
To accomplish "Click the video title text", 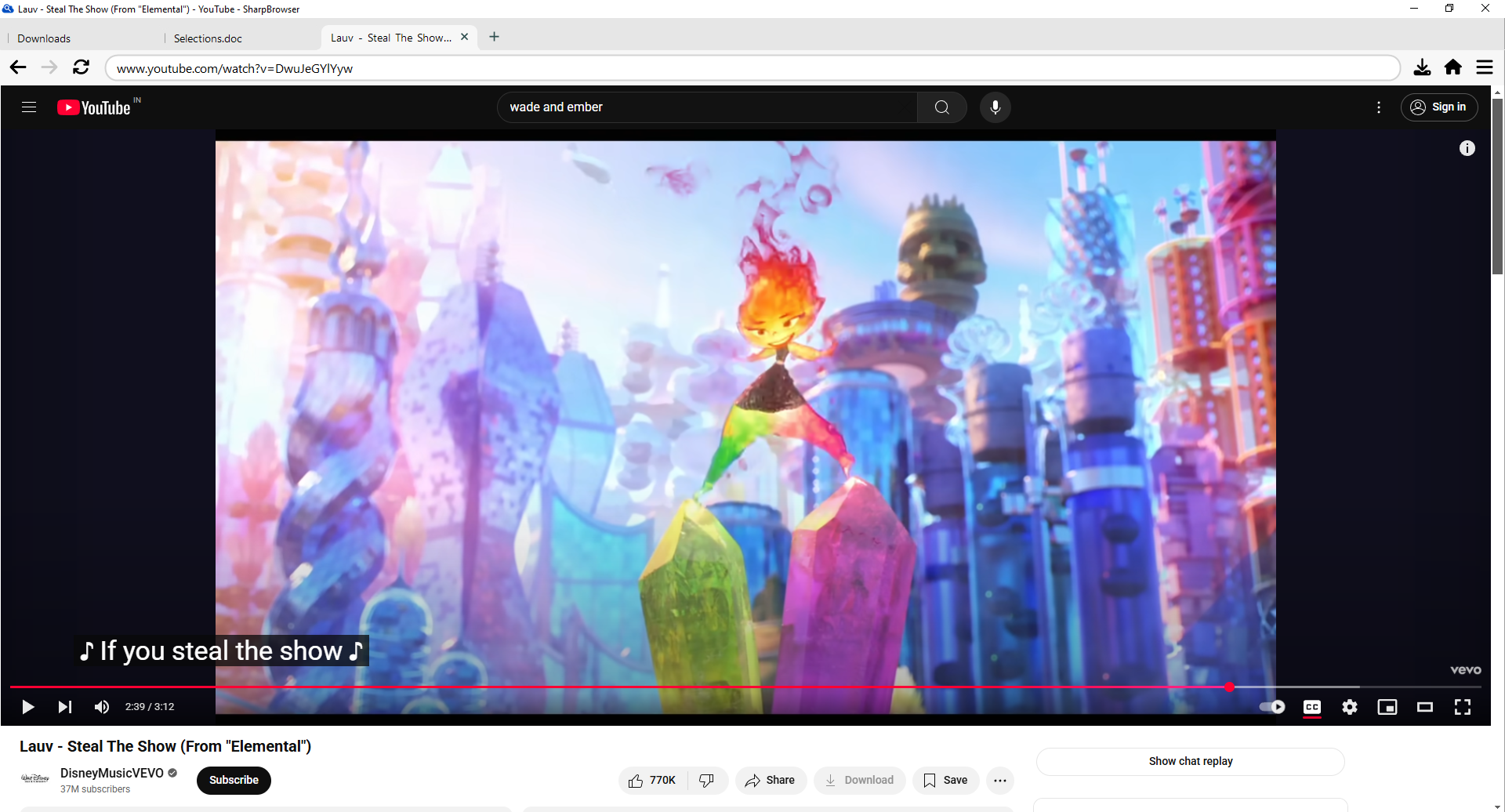I will pyautogui.click(x=165, y=747).
